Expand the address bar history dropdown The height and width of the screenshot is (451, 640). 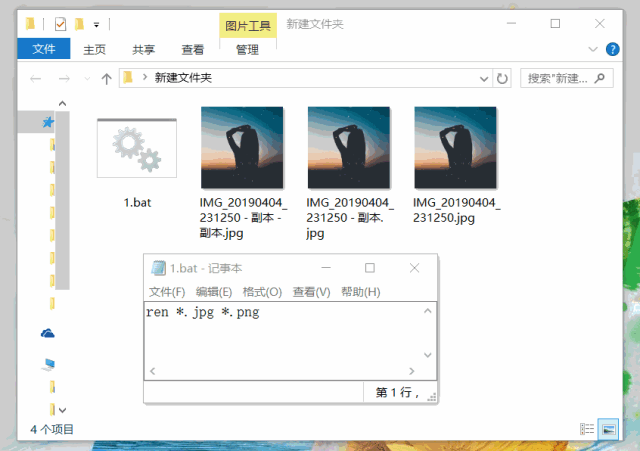coord(484,79)
